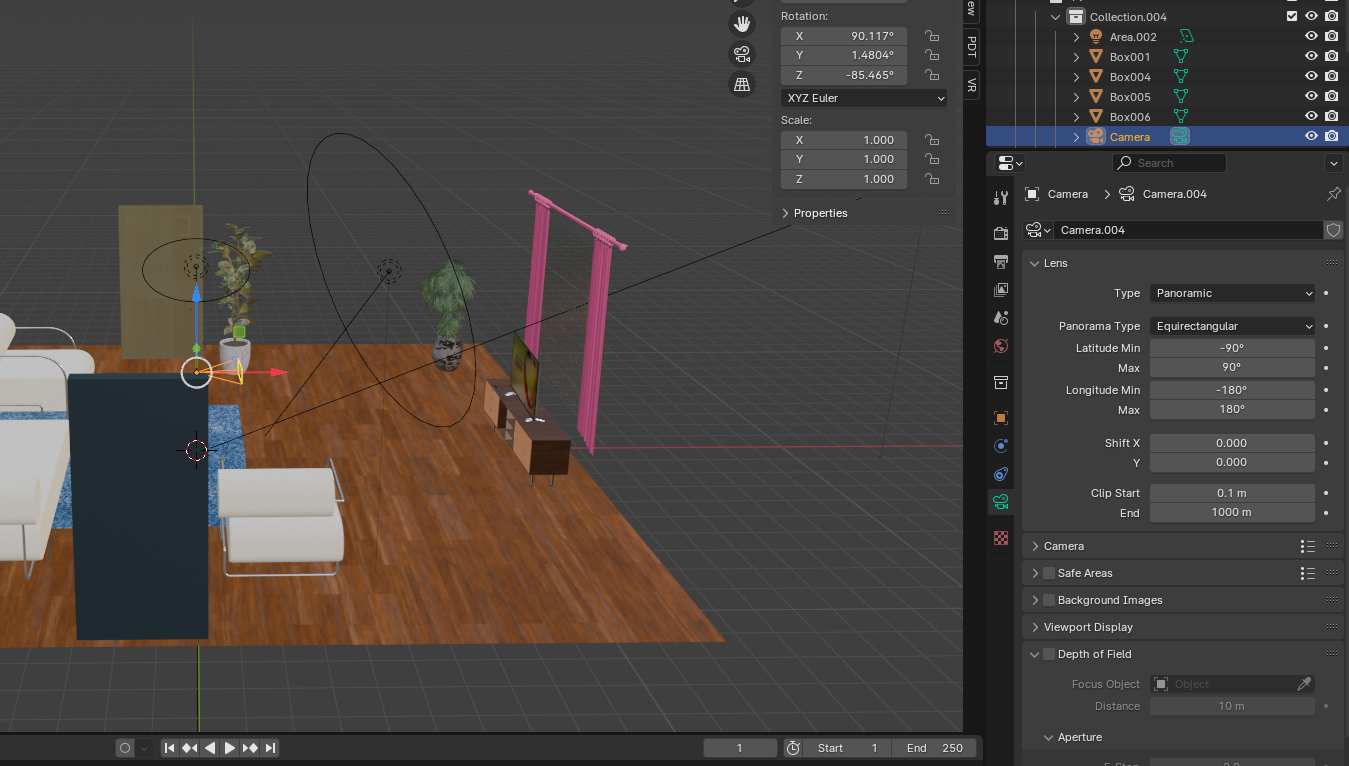Screen dimensions: 1349x766
Task: Lock the Rotation X value
Action: pos(931,36)
